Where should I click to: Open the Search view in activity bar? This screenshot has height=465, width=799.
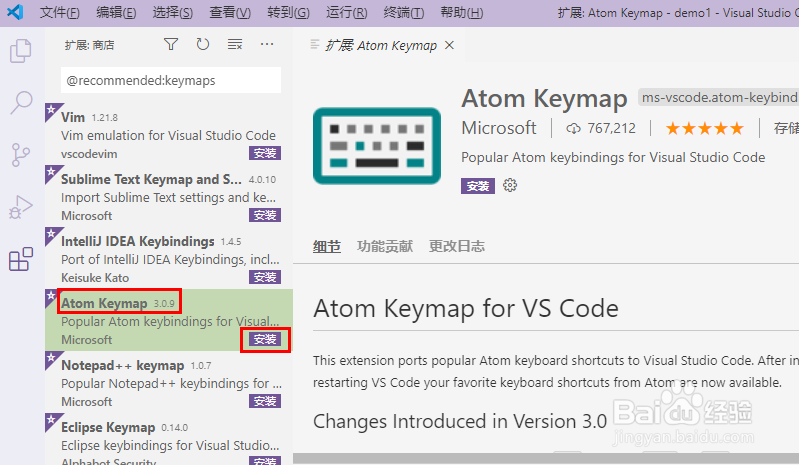click(x=21, y=102)
